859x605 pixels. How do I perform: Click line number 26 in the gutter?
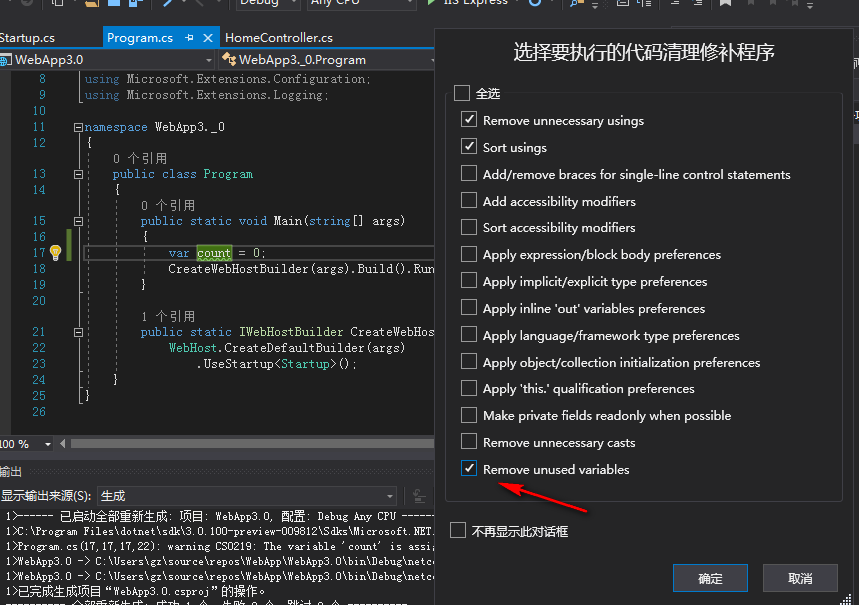tap(39, 412)
